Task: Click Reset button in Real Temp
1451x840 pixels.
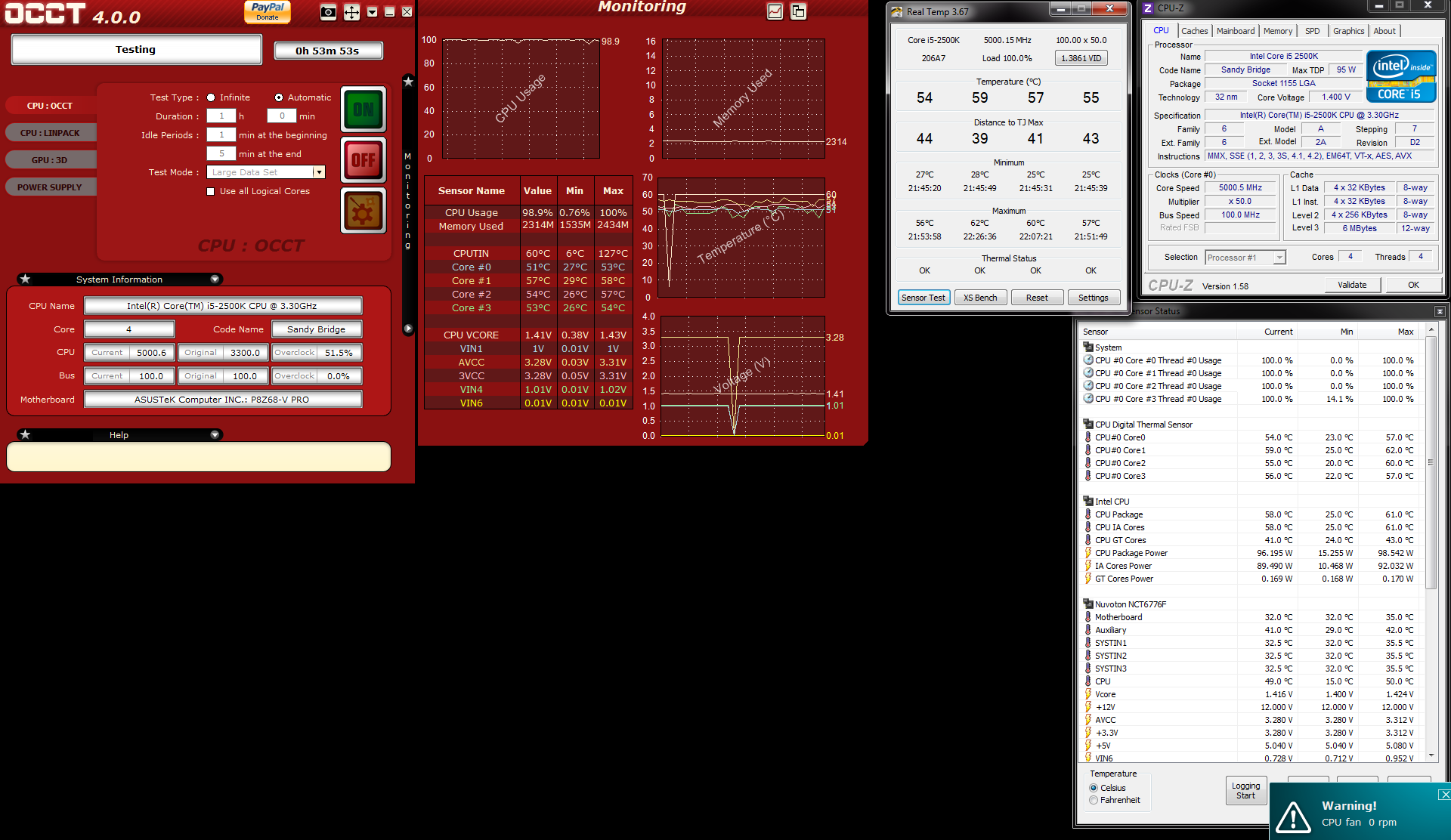Action: (1037, 298)
